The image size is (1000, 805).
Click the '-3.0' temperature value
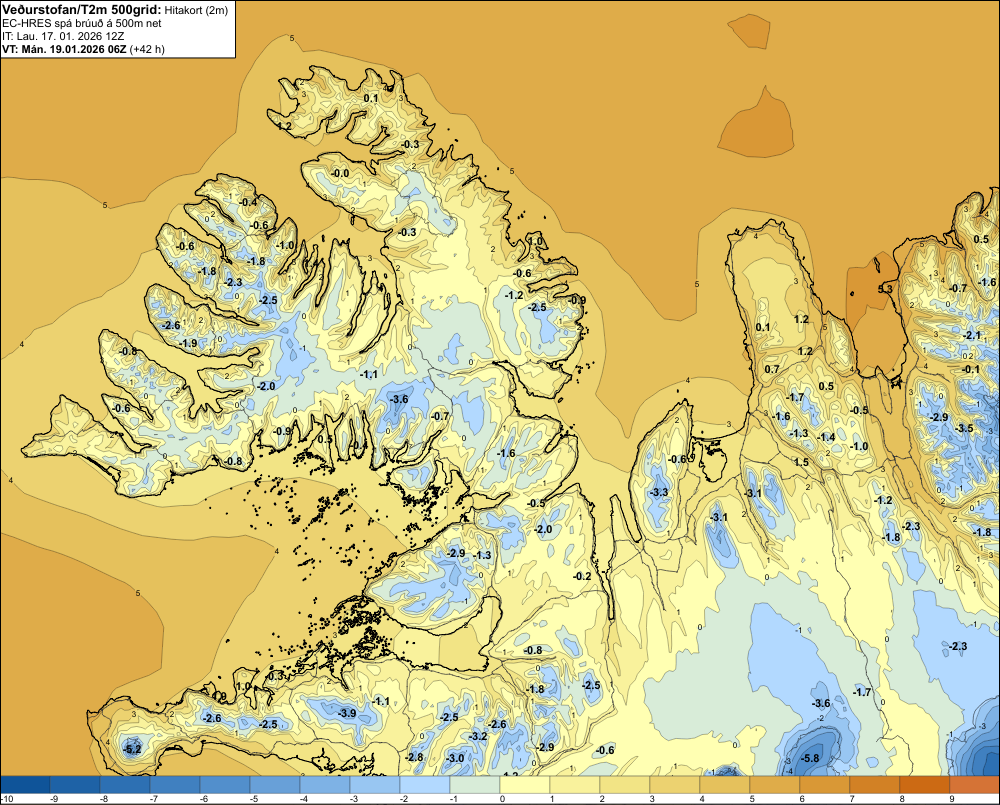tap(455, 758)
